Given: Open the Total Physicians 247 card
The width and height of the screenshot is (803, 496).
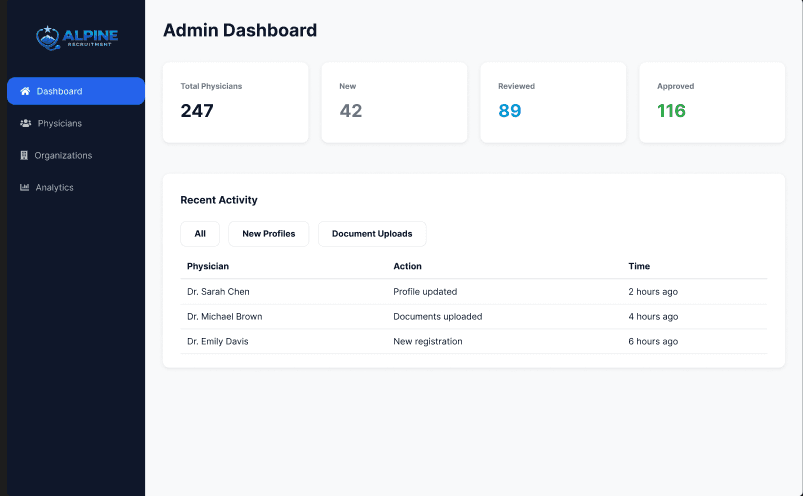Looking at the screenshot, I should pos(236,102).
